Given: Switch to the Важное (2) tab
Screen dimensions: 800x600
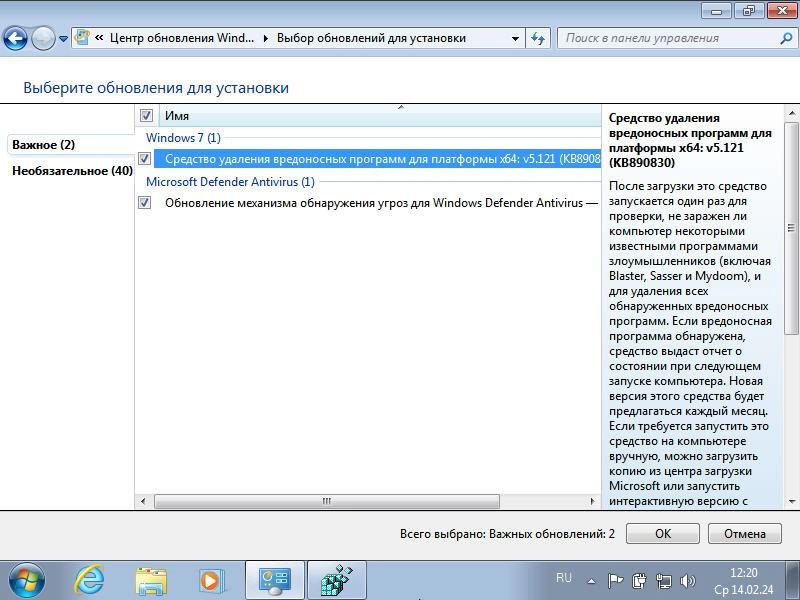Looking at the screenshot, I should coord(43,145).
